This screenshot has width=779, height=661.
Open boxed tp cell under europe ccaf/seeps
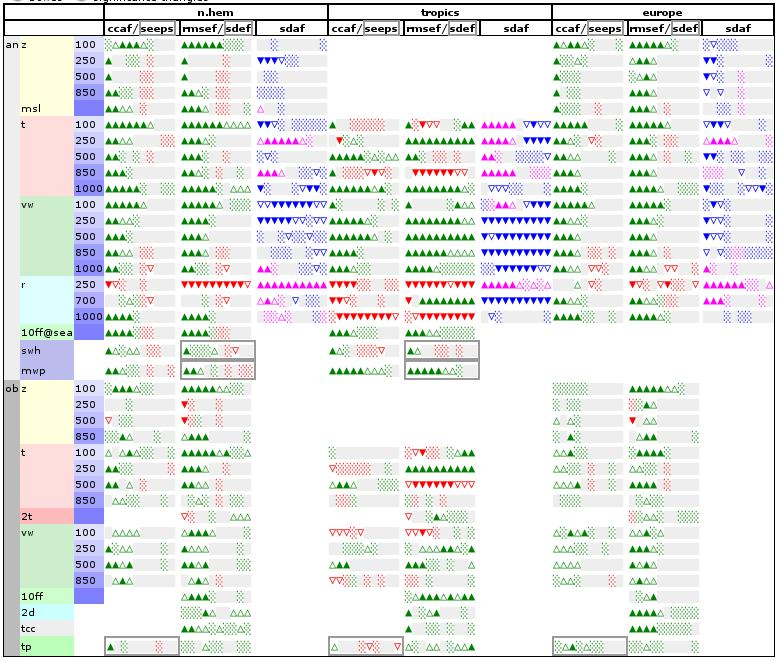[590, 647]
